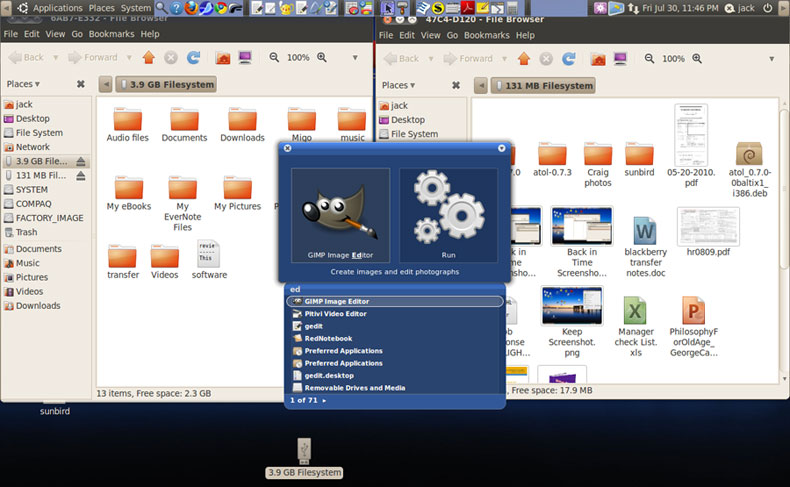This screenshot has height=487, width=790.
Task: Open Edit menu in right File Browser
Action: pyautogui.click(x=407, y=35)
